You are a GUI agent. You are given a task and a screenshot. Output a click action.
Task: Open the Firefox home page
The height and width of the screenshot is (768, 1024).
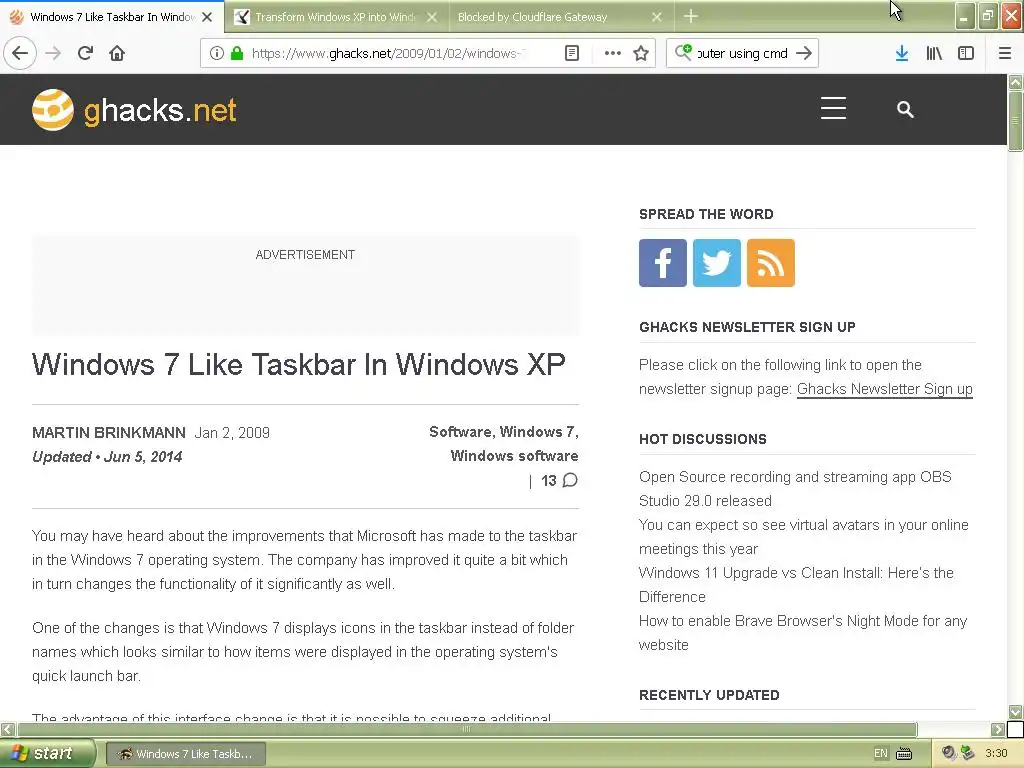coord(117,53)
